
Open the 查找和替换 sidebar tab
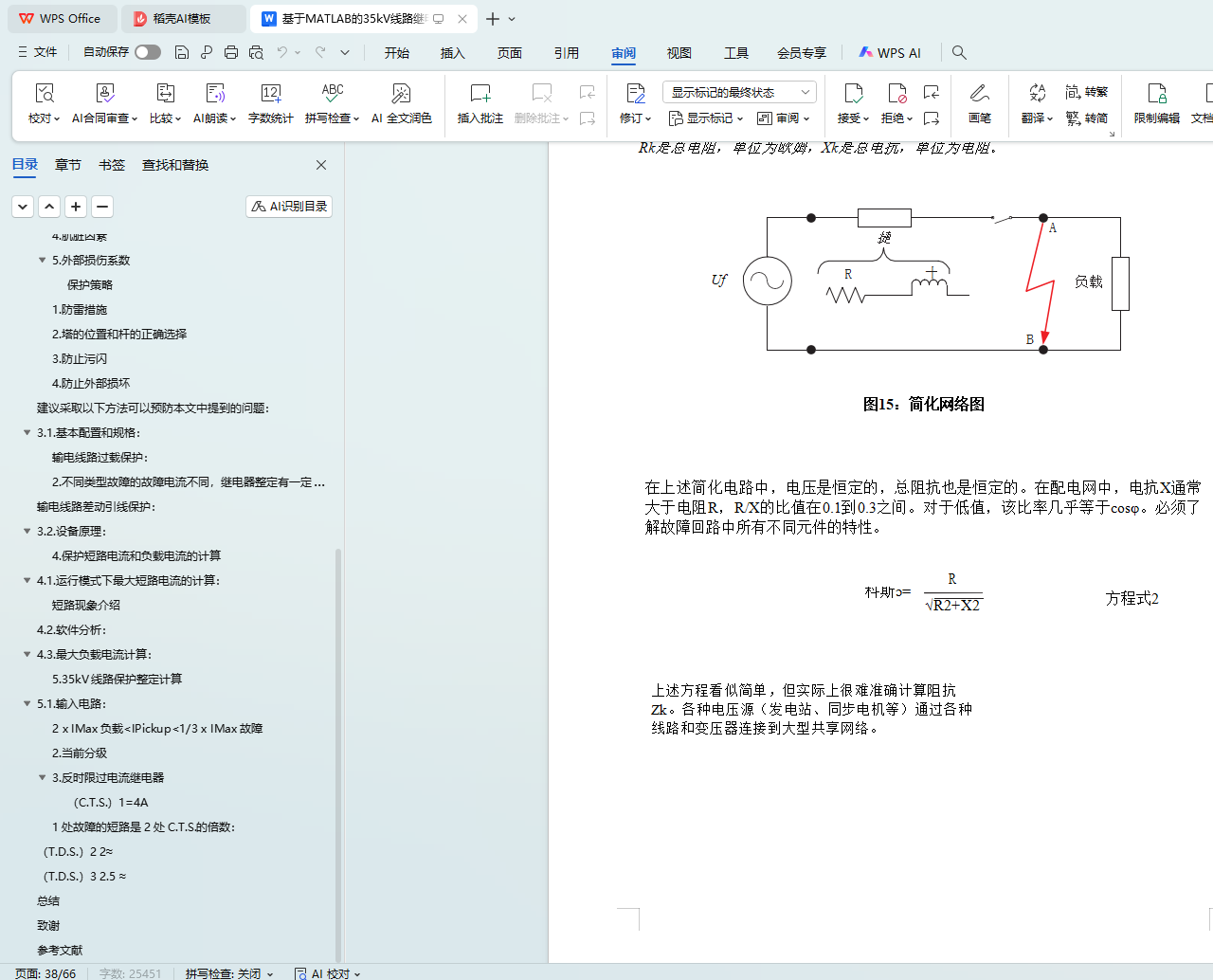(175, 165)
